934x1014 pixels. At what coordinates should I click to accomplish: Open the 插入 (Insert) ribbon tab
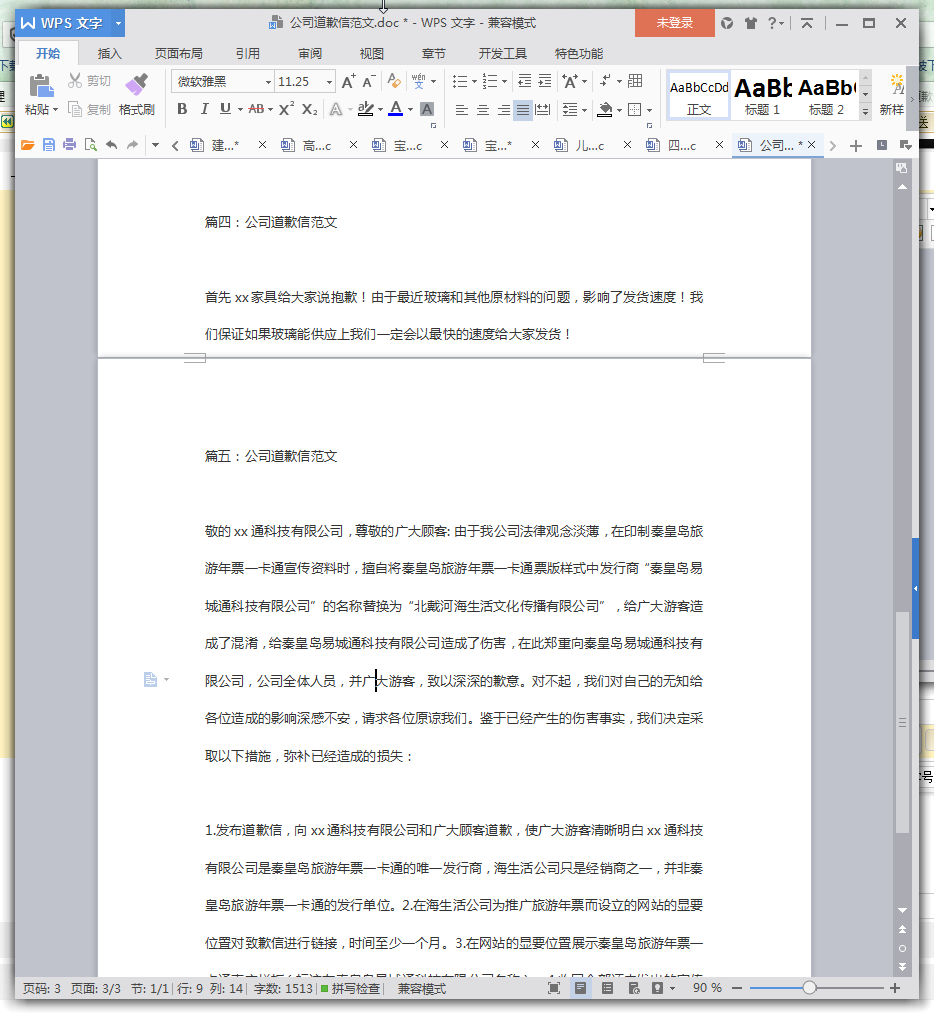[x=109, y=54]
